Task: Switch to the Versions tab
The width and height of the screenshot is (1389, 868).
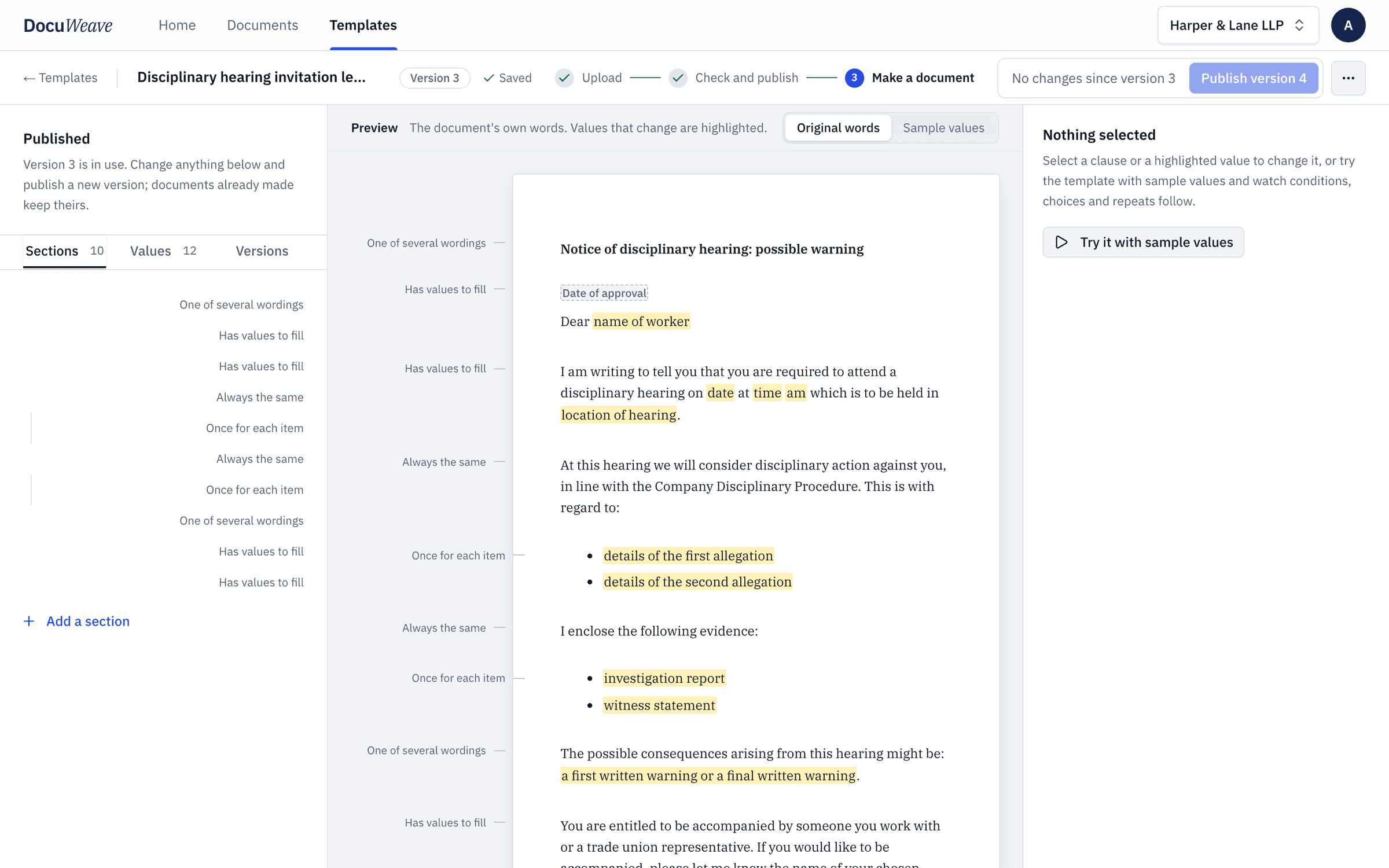Action: pos(262,251)
